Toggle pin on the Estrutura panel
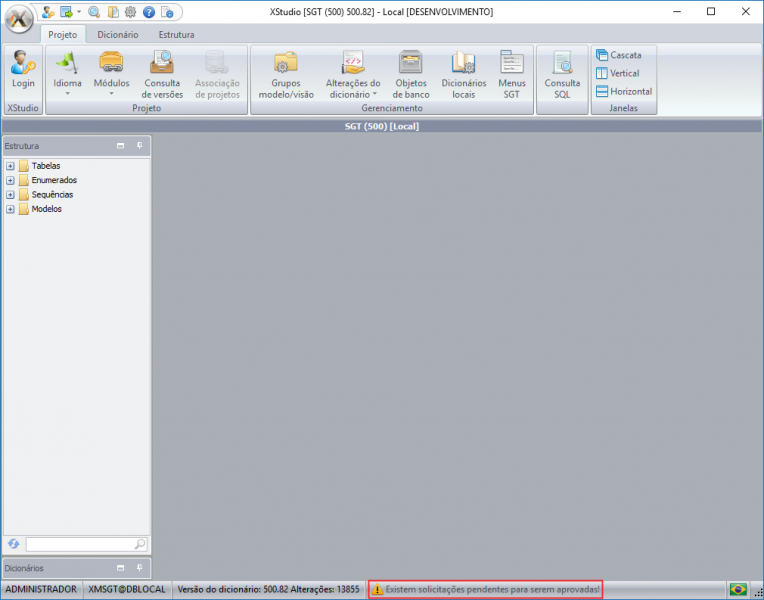Screen dimensions: 764x600 coord(140,146)
